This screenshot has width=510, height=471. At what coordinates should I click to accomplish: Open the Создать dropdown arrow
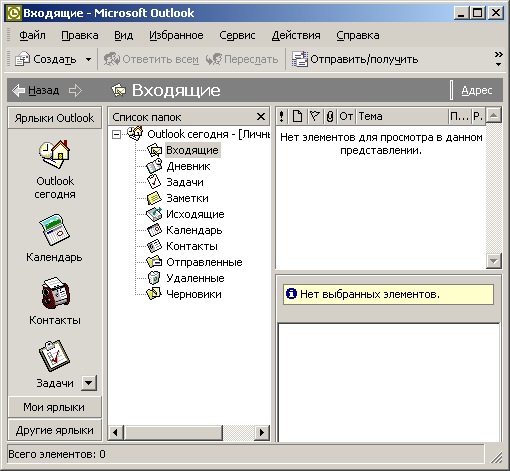(x=88, y=60)
